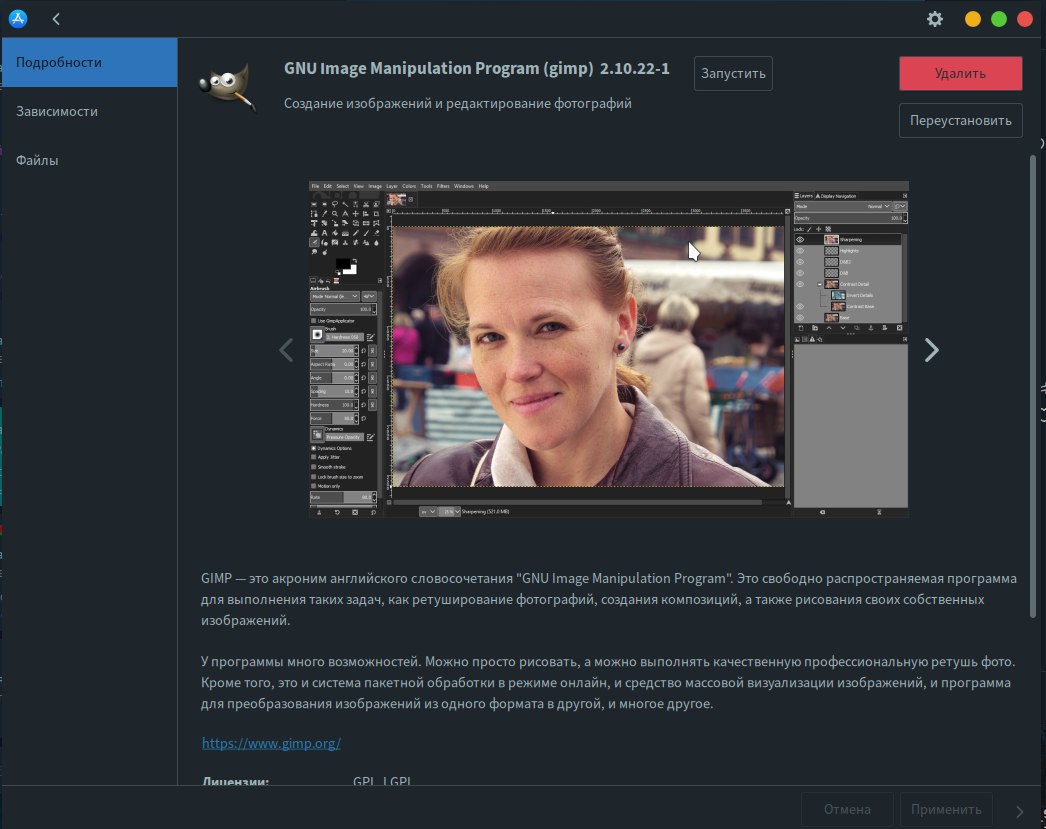Viewport: 1046px width, 829px height.
Task: Click the Переустановить button
Action: coord(960,121)
